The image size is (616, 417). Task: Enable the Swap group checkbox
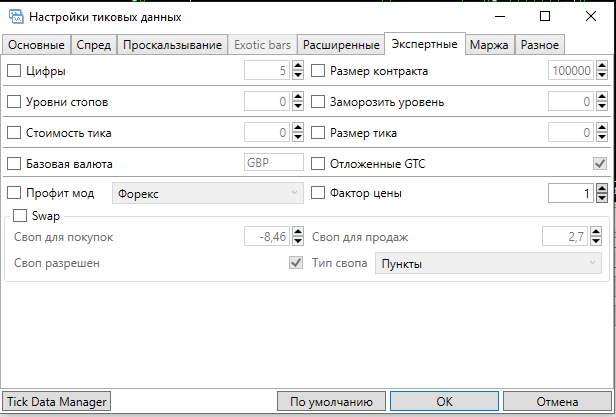pos(20,216)
